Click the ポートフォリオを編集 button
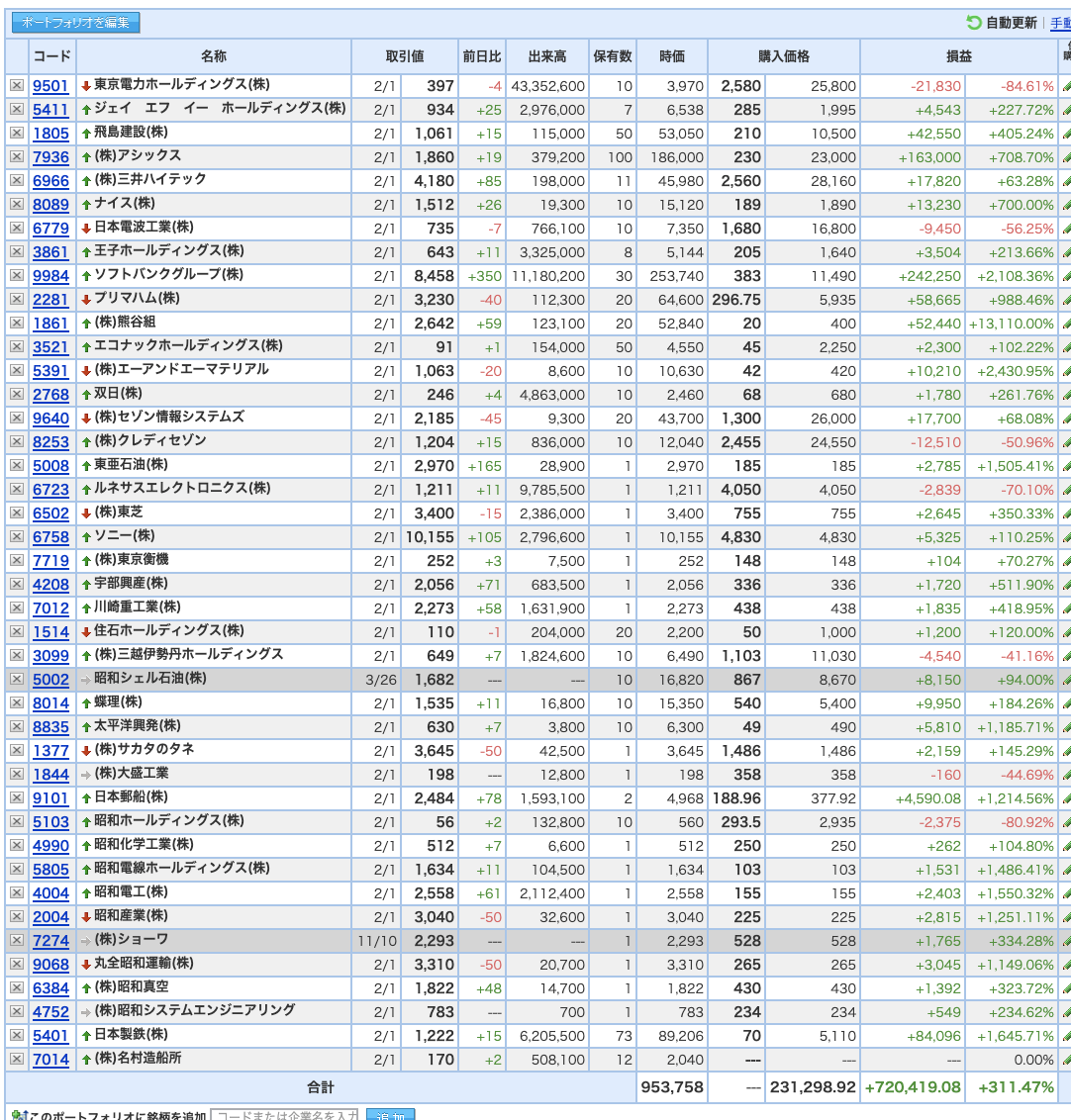This screenshot has height=1120, width=1071. pos(76,23)
